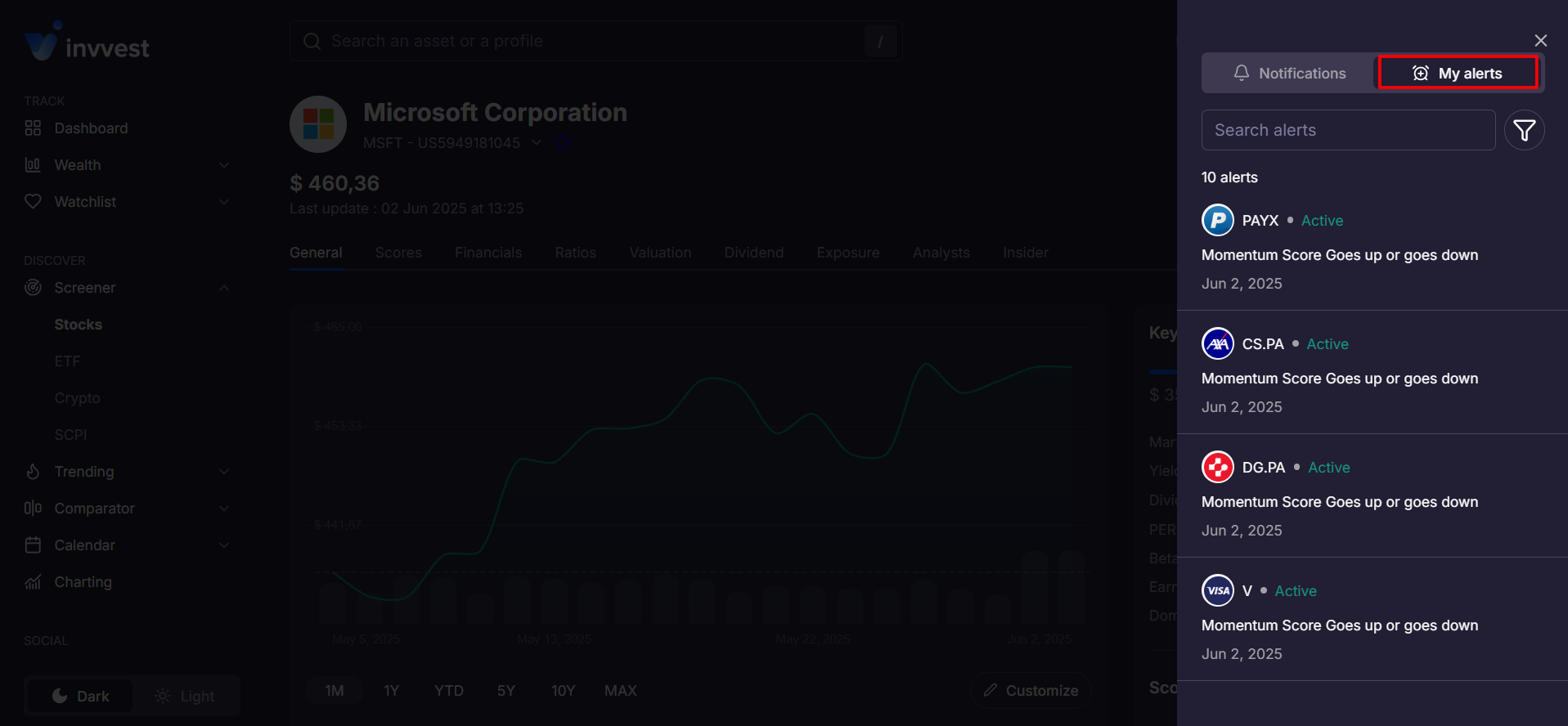The width and height of the screenshot is (1568, 726).
Task: Select the My alerts tab
Action: pyautogui.click(x=1458, y=74)
